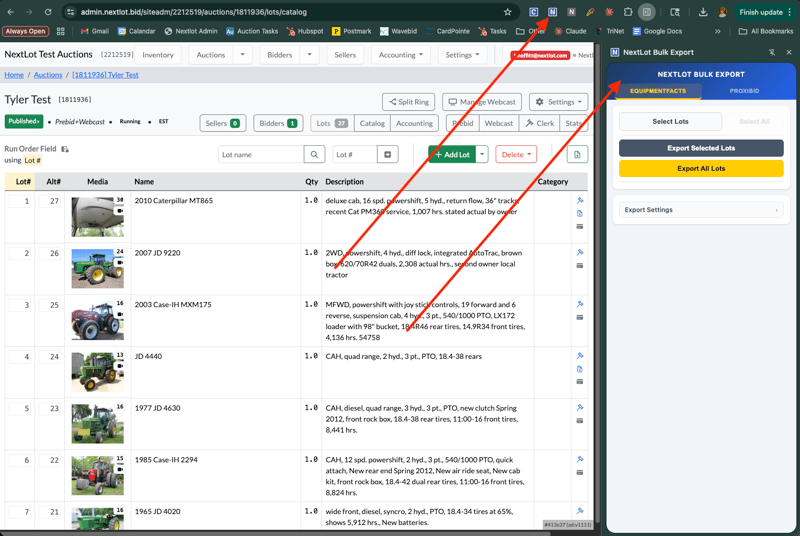Show more bookmarks with the chevron
The height and width of the screenshot is (536, 800).
[x=717, y=31]
